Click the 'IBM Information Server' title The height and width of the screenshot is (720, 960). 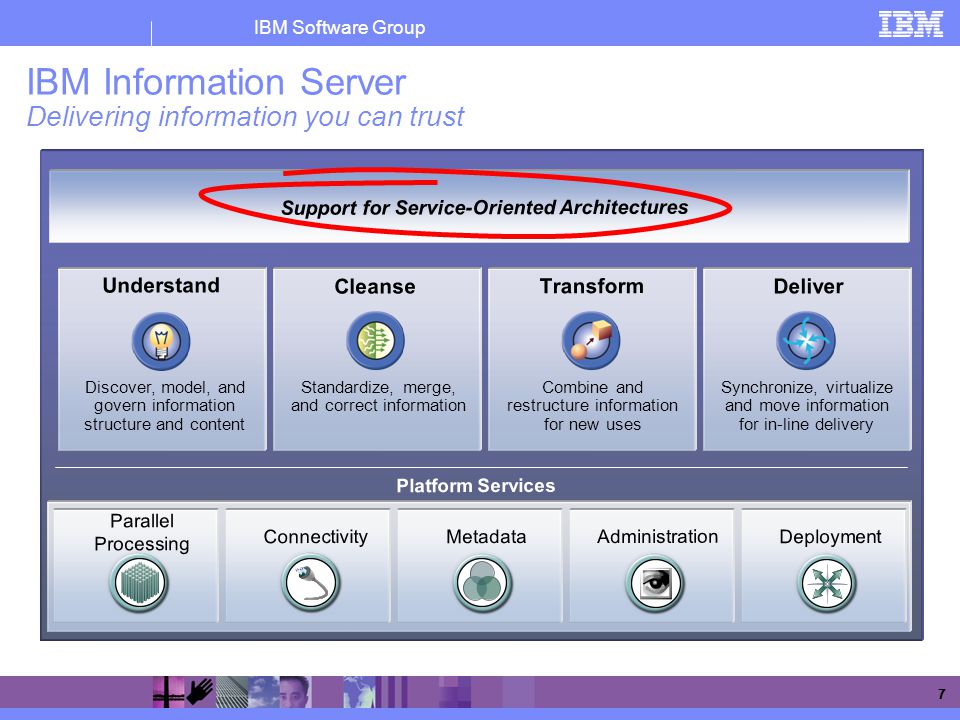pos(216,81)
